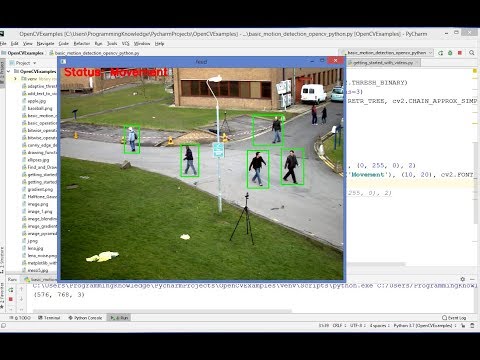Click the feed window's title bar icon
This screenshot has width=480, height=360.
63,61
